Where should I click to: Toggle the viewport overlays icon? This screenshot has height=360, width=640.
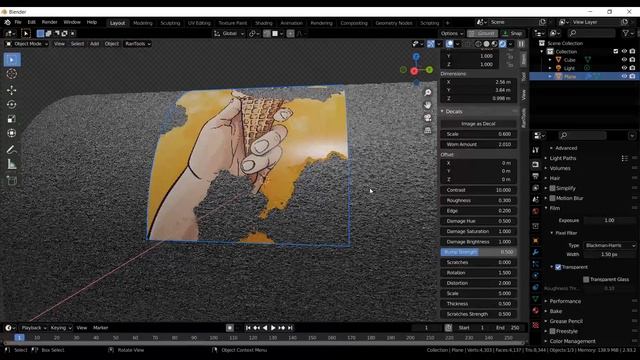point(449,44)
